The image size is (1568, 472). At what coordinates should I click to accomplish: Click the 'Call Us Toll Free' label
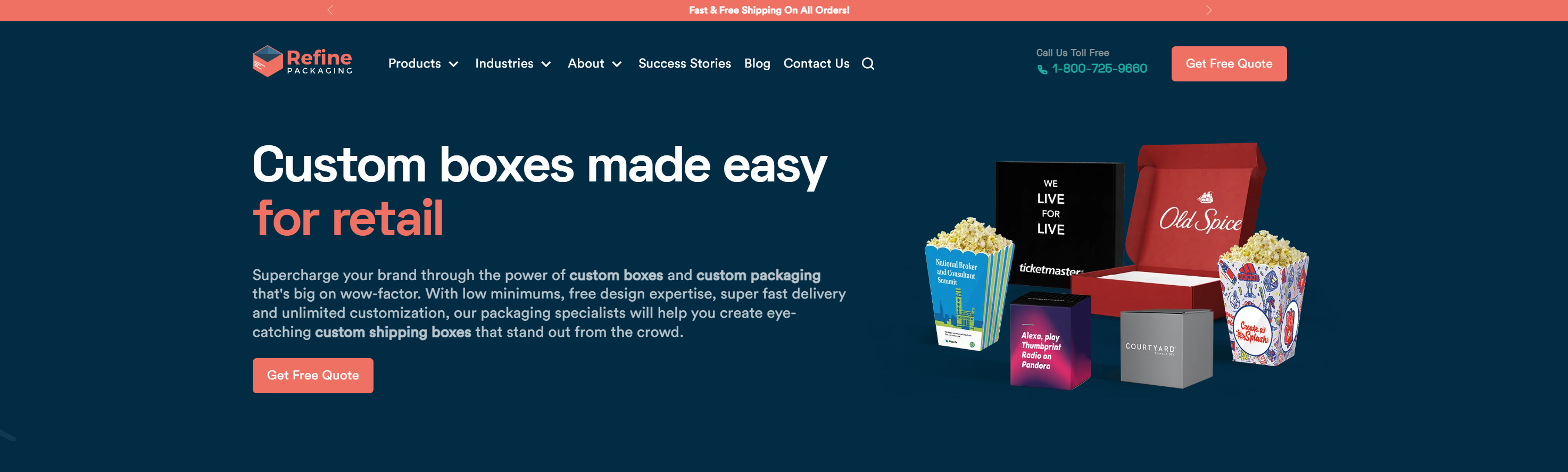point(1073,53)
